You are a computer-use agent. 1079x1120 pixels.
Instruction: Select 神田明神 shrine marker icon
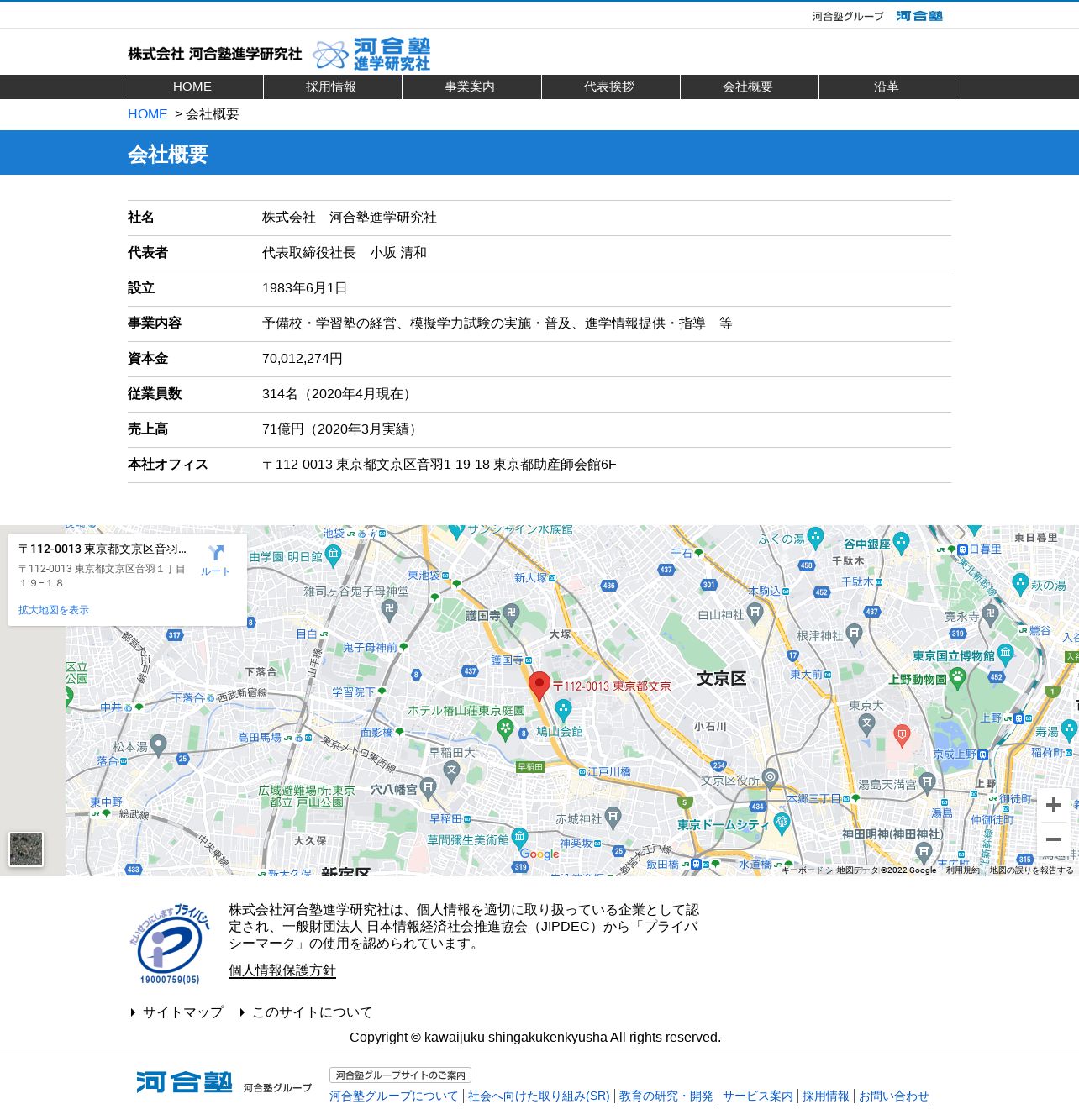[x=924, y=852]
